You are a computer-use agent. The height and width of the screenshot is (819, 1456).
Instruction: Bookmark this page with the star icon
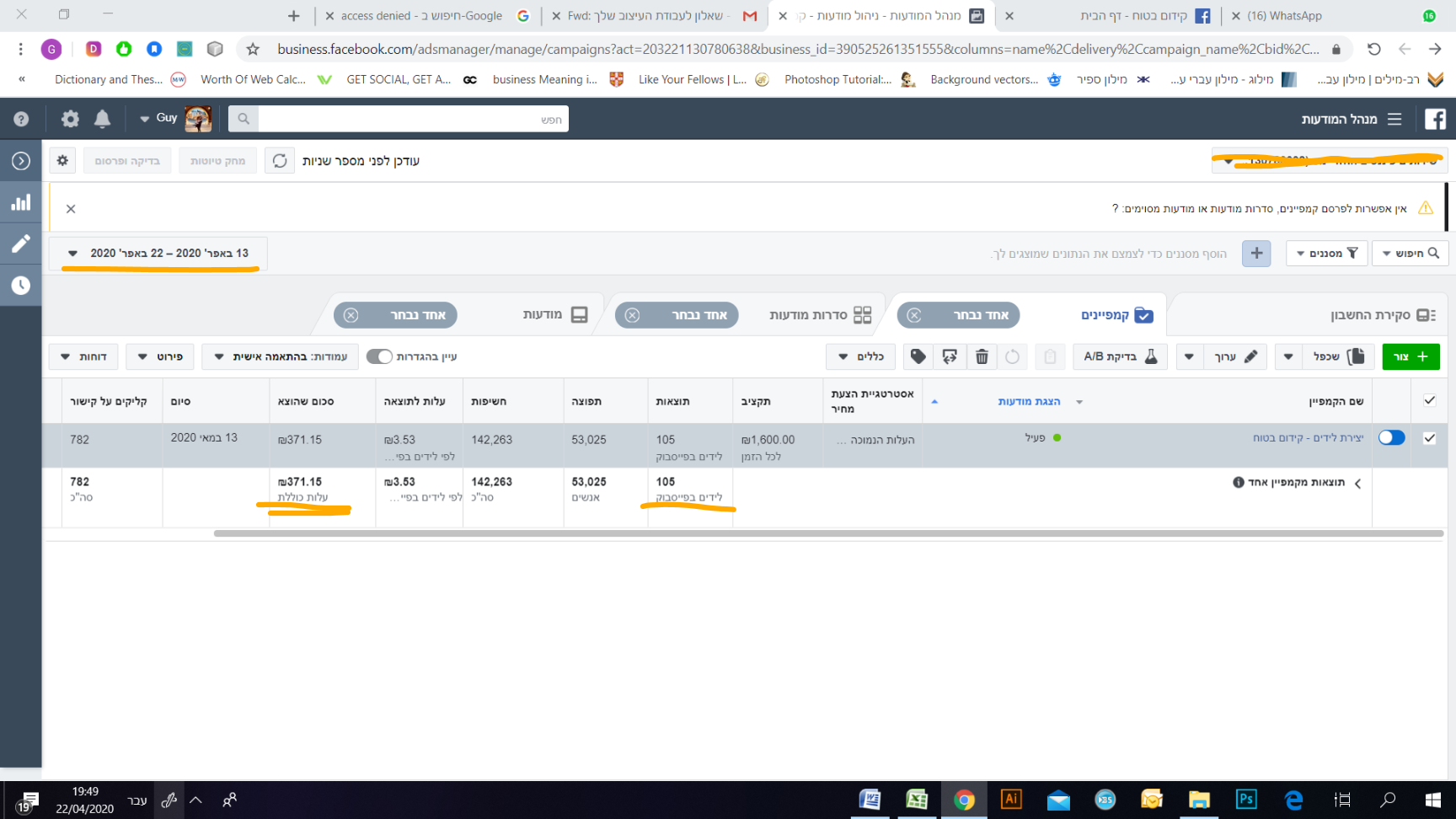[253, 49]
